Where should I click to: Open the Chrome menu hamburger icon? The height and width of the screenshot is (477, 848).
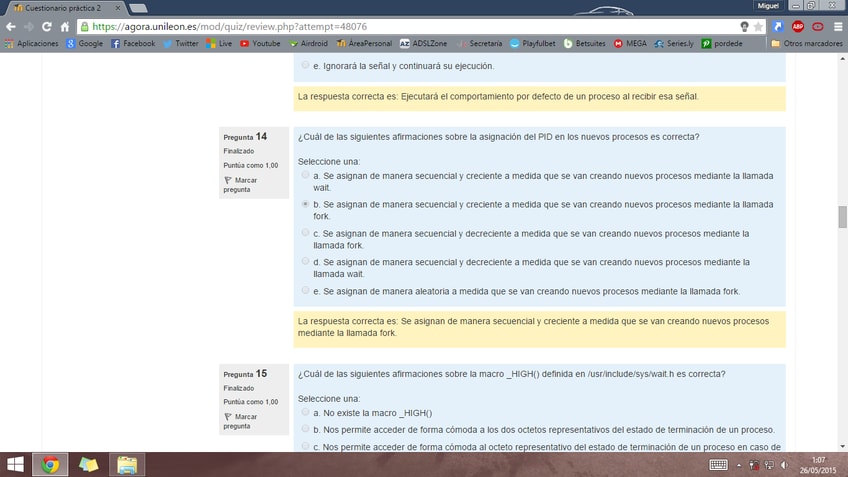837,27
